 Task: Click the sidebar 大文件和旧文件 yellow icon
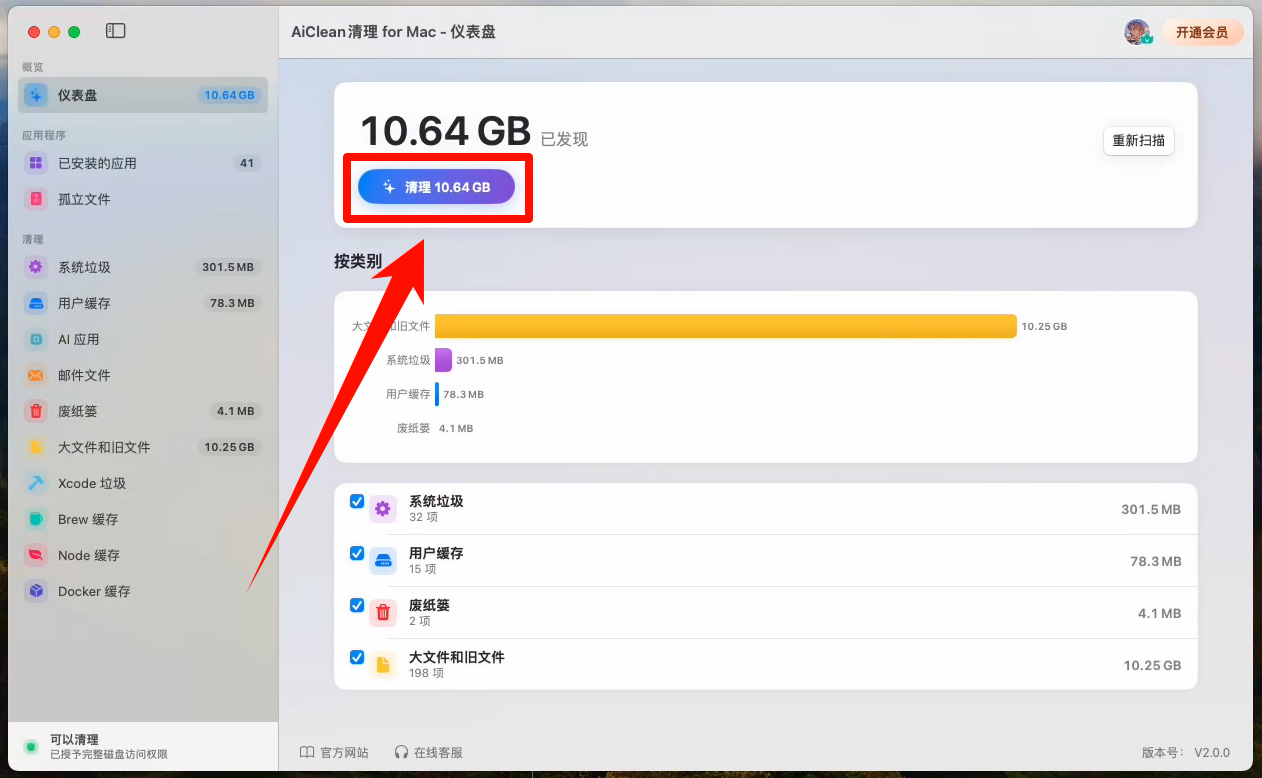click(x=36, y=447)
